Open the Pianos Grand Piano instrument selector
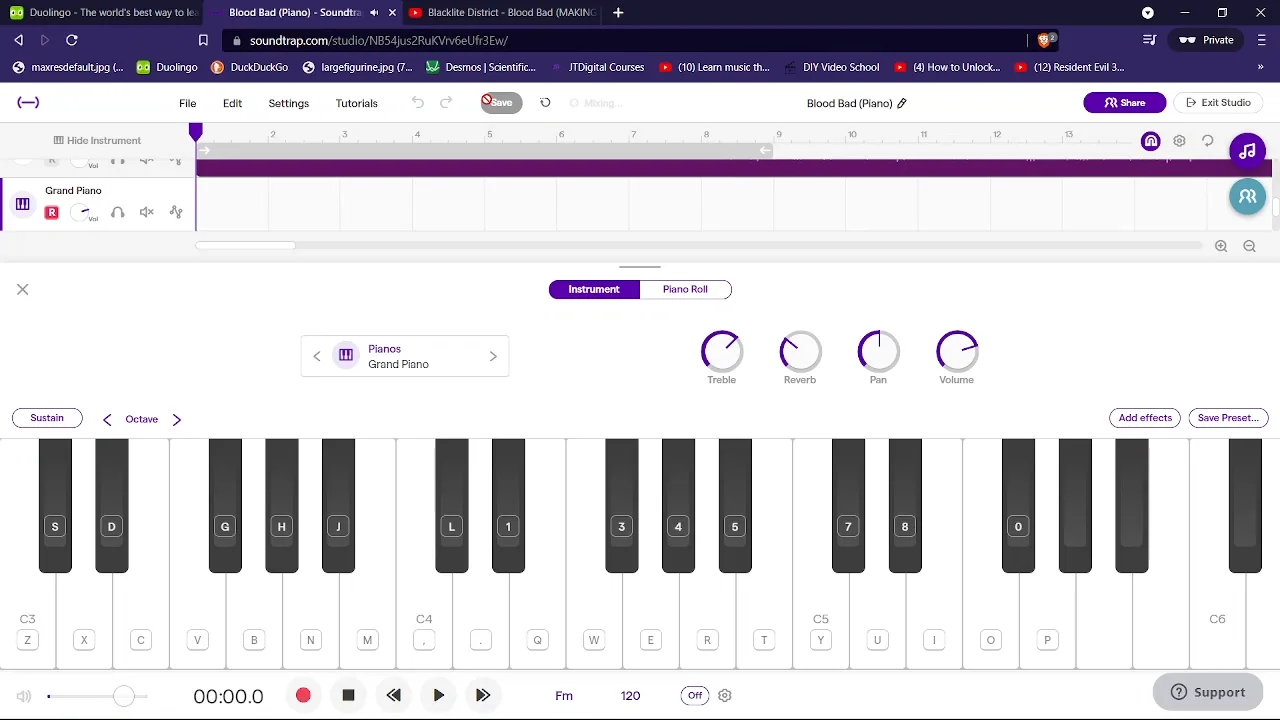 click(x=398, y=356)
